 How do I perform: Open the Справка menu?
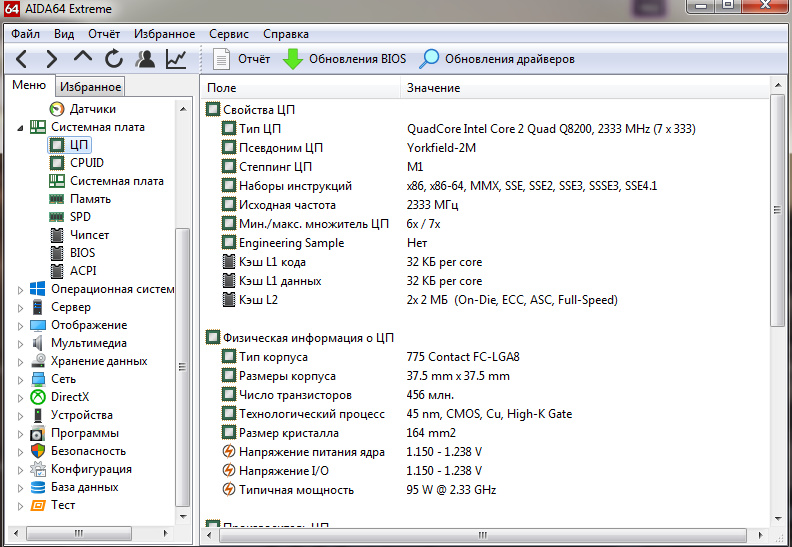pyautogui.click(x=286, y=34)
